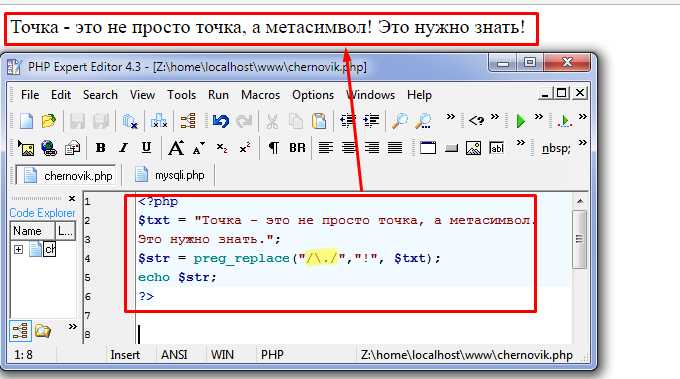Image resolution: width=680 pixels, height=379 pixels.
Task: Insert a form window element icon
Action: [428, 148]
